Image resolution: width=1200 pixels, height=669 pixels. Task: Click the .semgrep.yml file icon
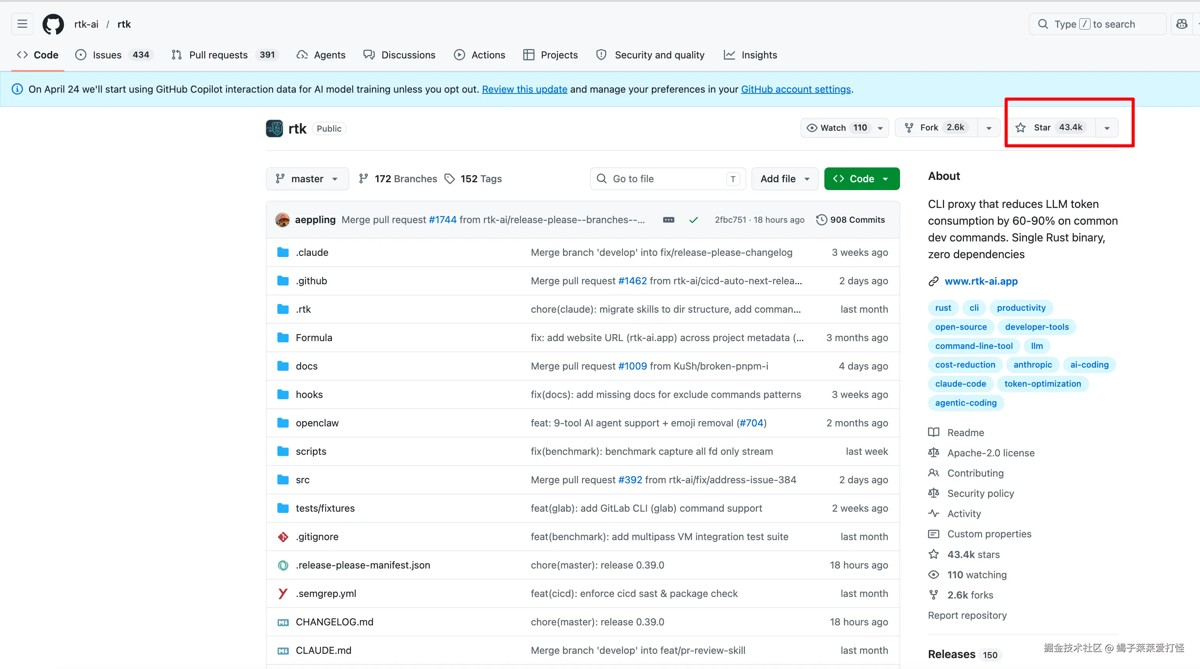[283, 594]
